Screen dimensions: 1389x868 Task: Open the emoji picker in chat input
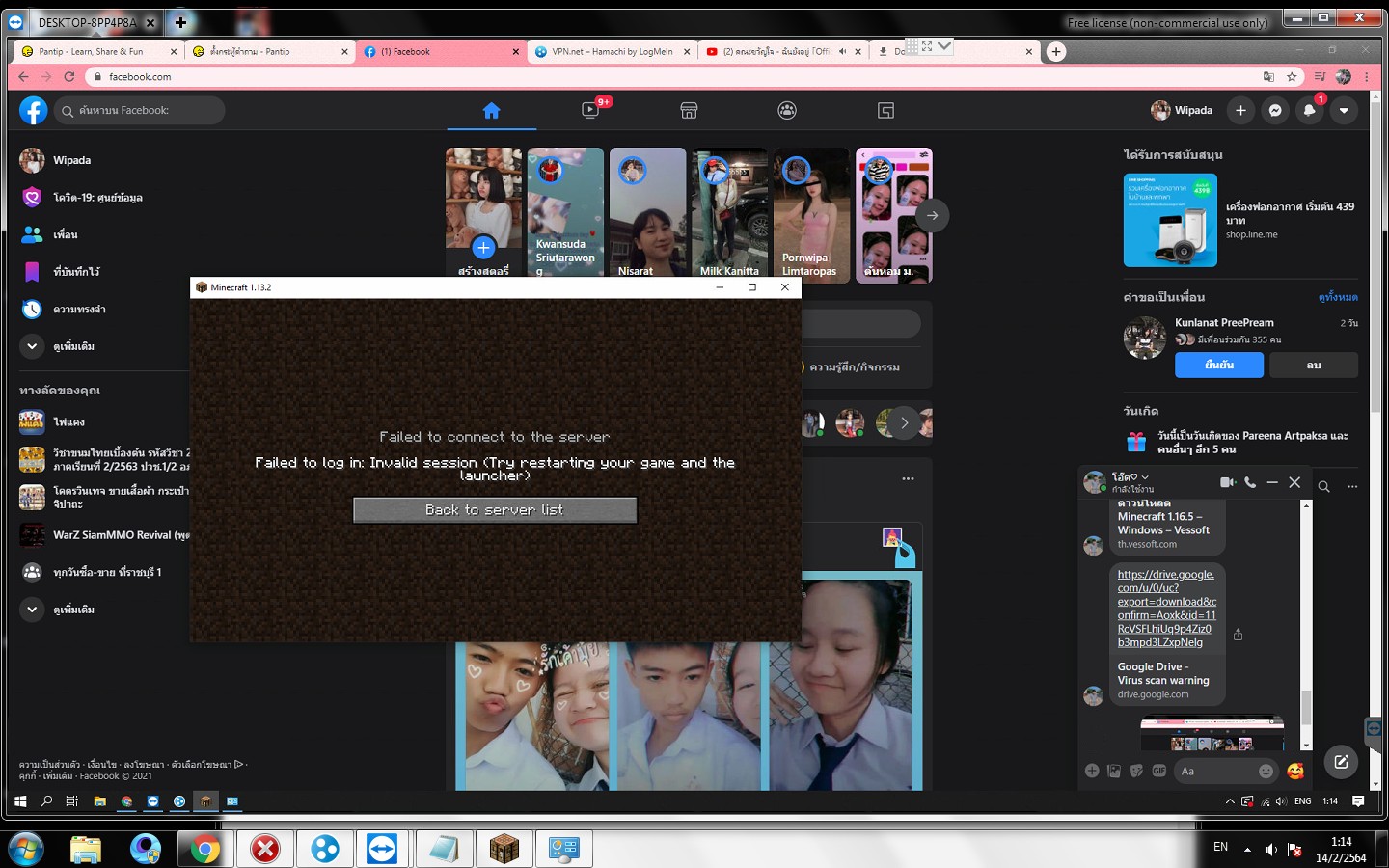(x=1266, y=771)
